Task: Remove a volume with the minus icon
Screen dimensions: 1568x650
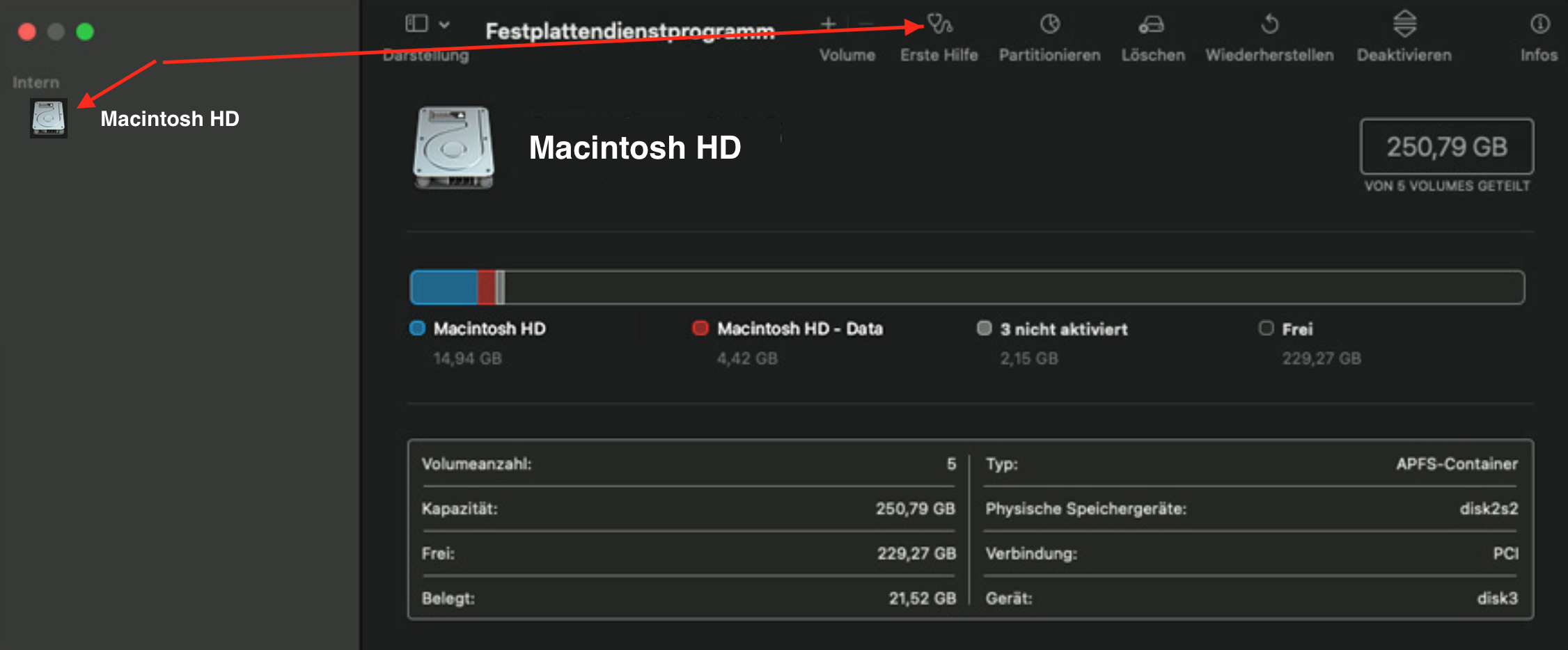Action: 865,24
